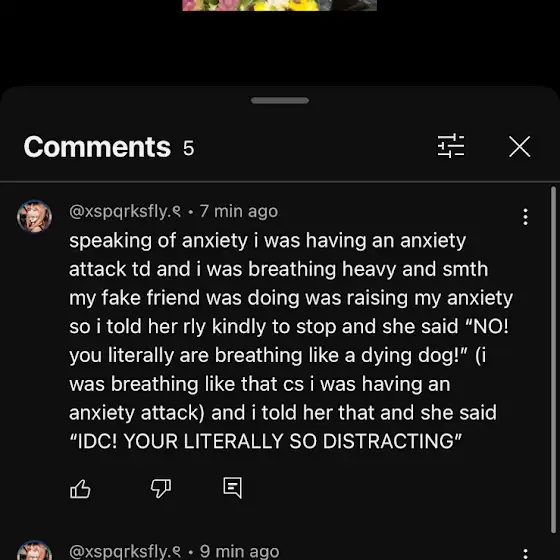560x560 pixels.
Task: Tap the comment count number 5
Action: click(189, 148)
